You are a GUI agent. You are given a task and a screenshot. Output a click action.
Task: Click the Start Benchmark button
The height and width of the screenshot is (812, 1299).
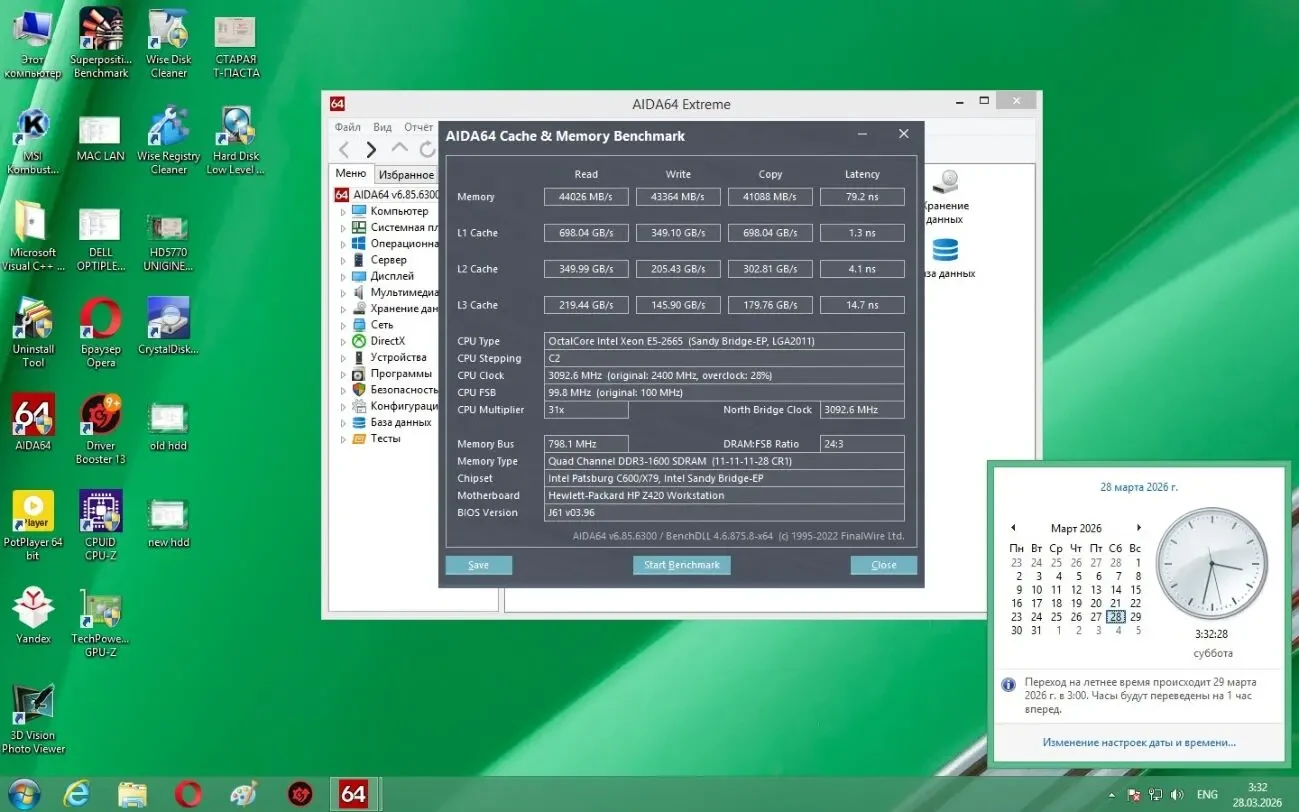681,565
